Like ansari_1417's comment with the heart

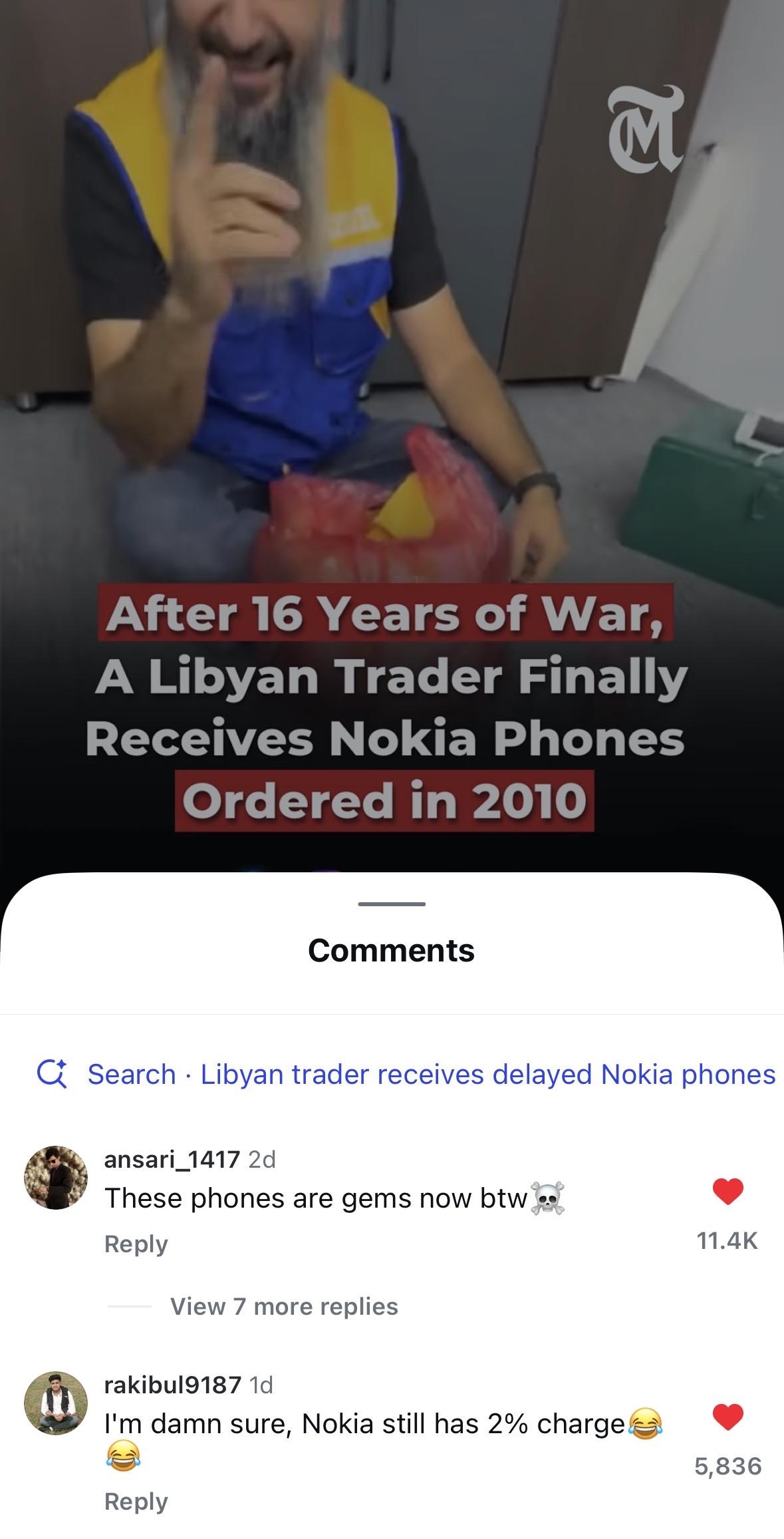[x=727, y=1191]
